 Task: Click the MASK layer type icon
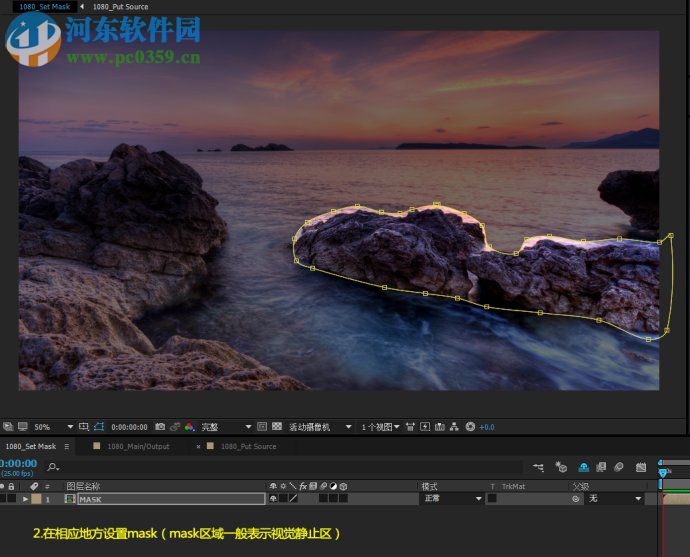tap(70, 498)
